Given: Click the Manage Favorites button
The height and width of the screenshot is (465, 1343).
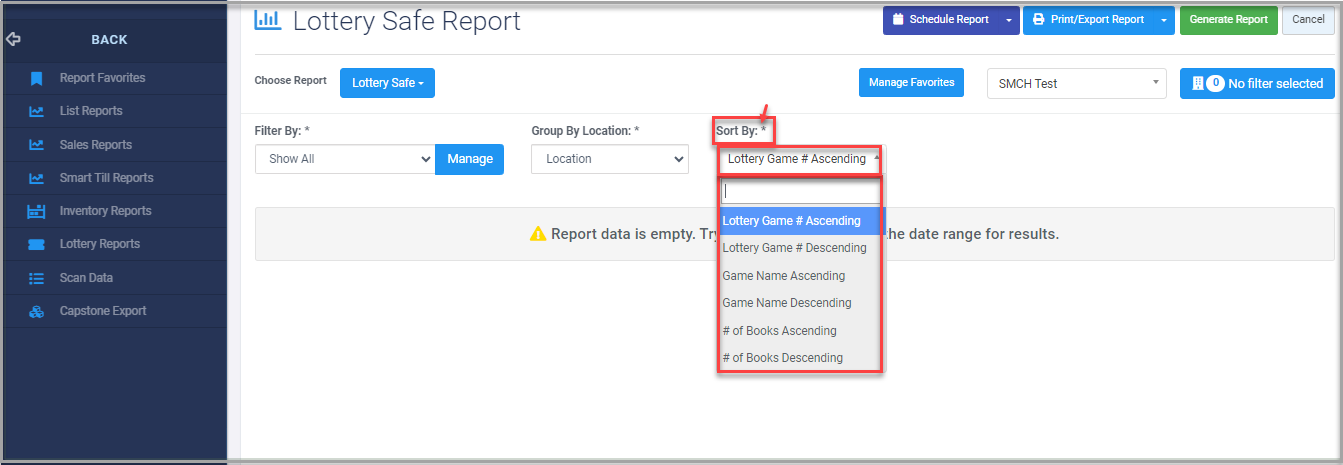Looking at the screenshot, I should 911,82.
